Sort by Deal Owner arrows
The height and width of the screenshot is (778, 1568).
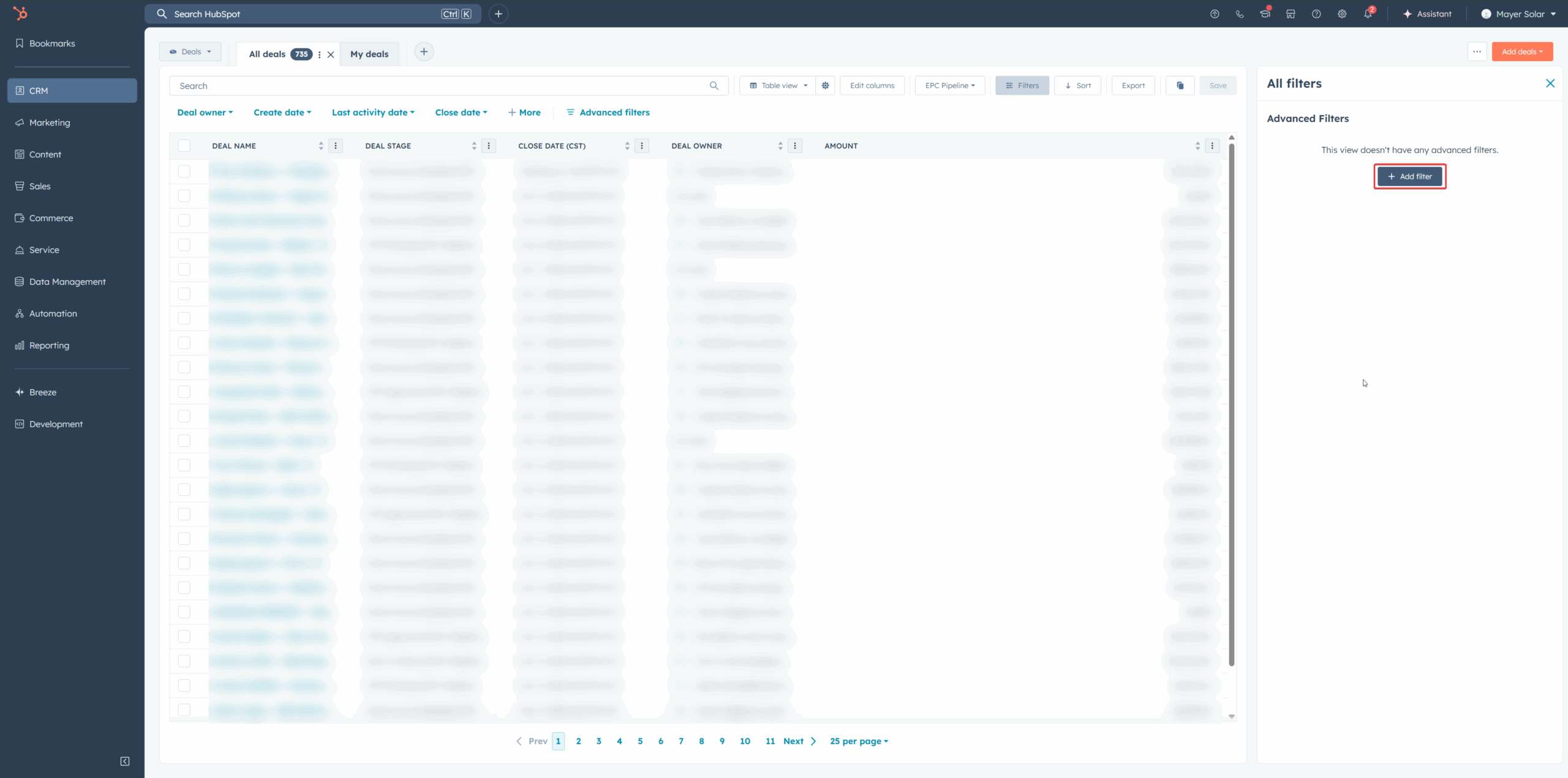coord(780,146)
